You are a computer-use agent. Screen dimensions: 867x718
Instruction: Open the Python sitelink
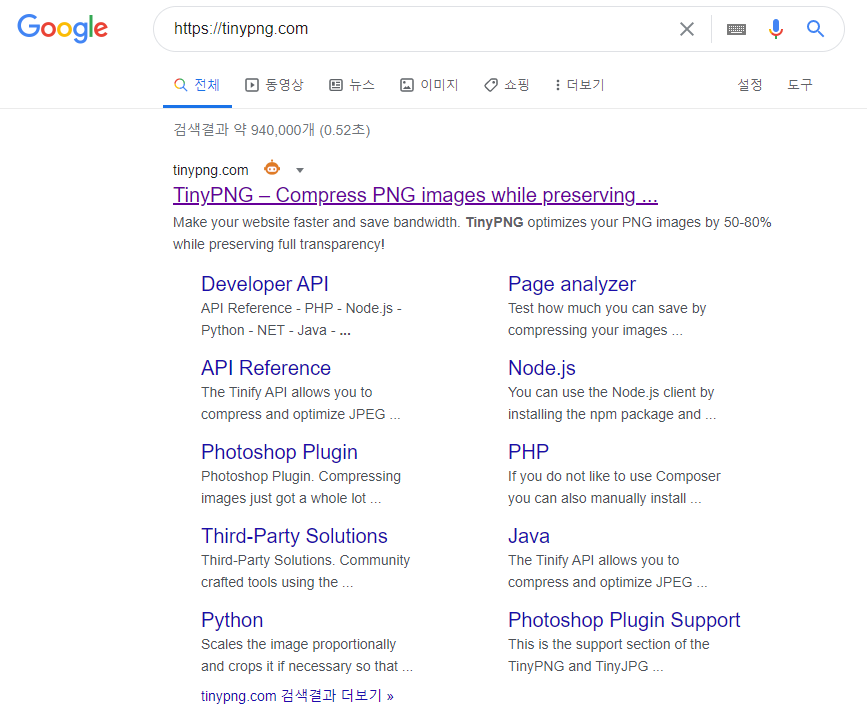click(232, 620)
